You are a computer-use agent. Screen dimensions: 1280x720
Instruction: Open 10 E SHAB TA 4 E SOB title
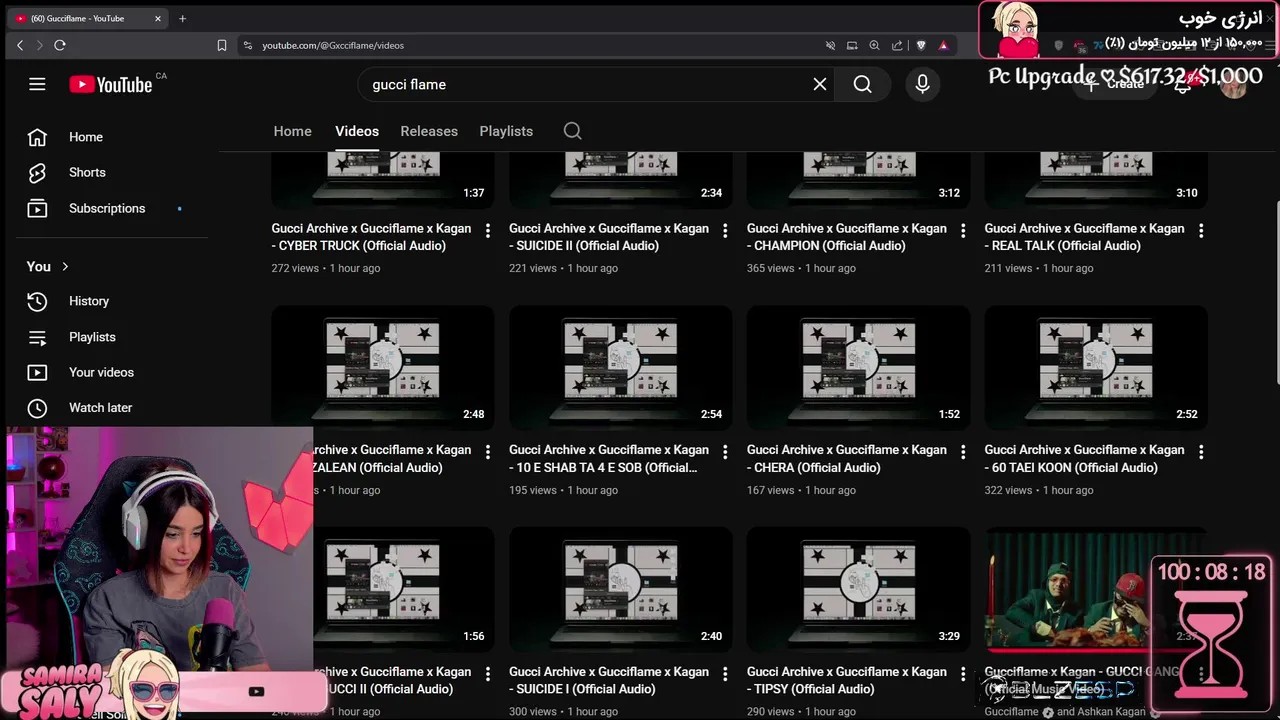609,459
